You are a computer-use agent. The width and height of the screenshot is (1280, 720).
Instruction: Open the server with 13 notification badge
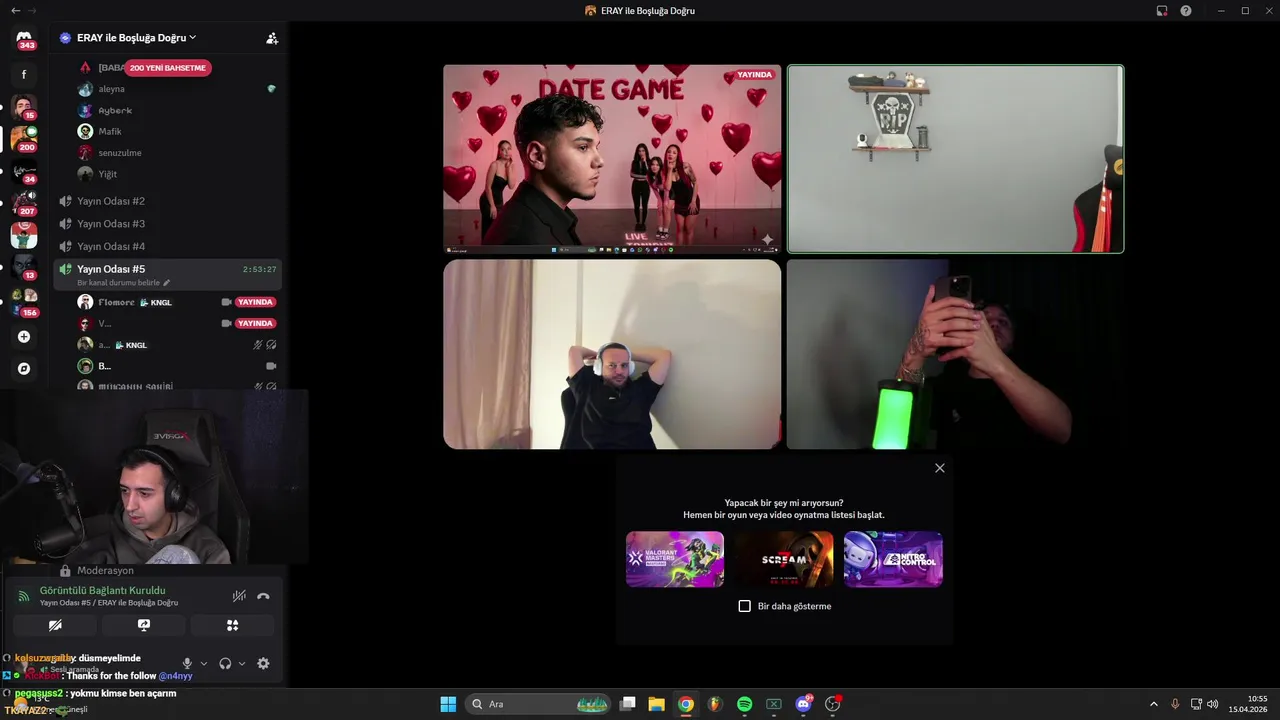click(24, 267)
